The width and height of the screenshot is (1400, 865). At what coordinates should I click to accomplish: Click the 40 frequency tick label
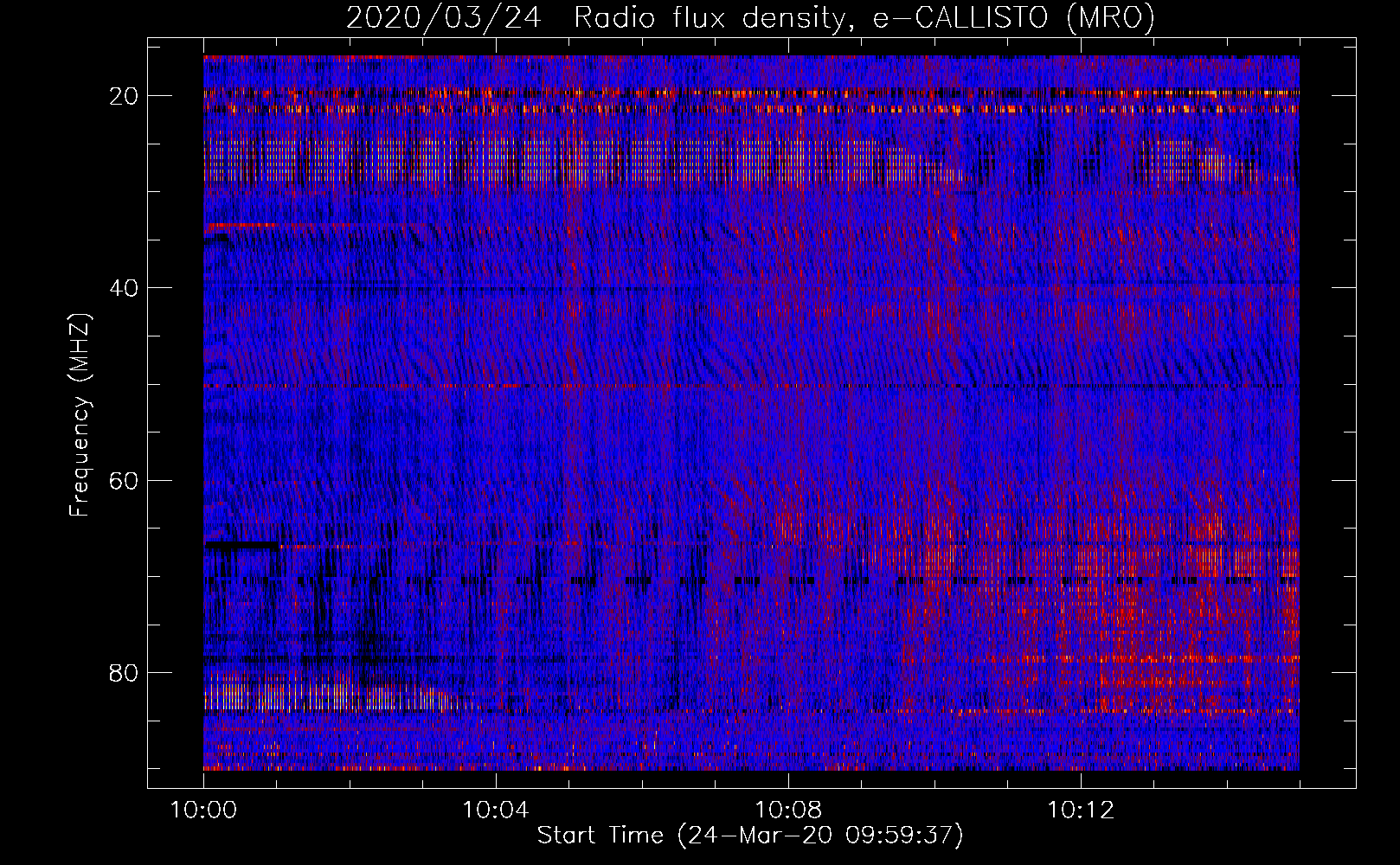[x=125, y=287]
